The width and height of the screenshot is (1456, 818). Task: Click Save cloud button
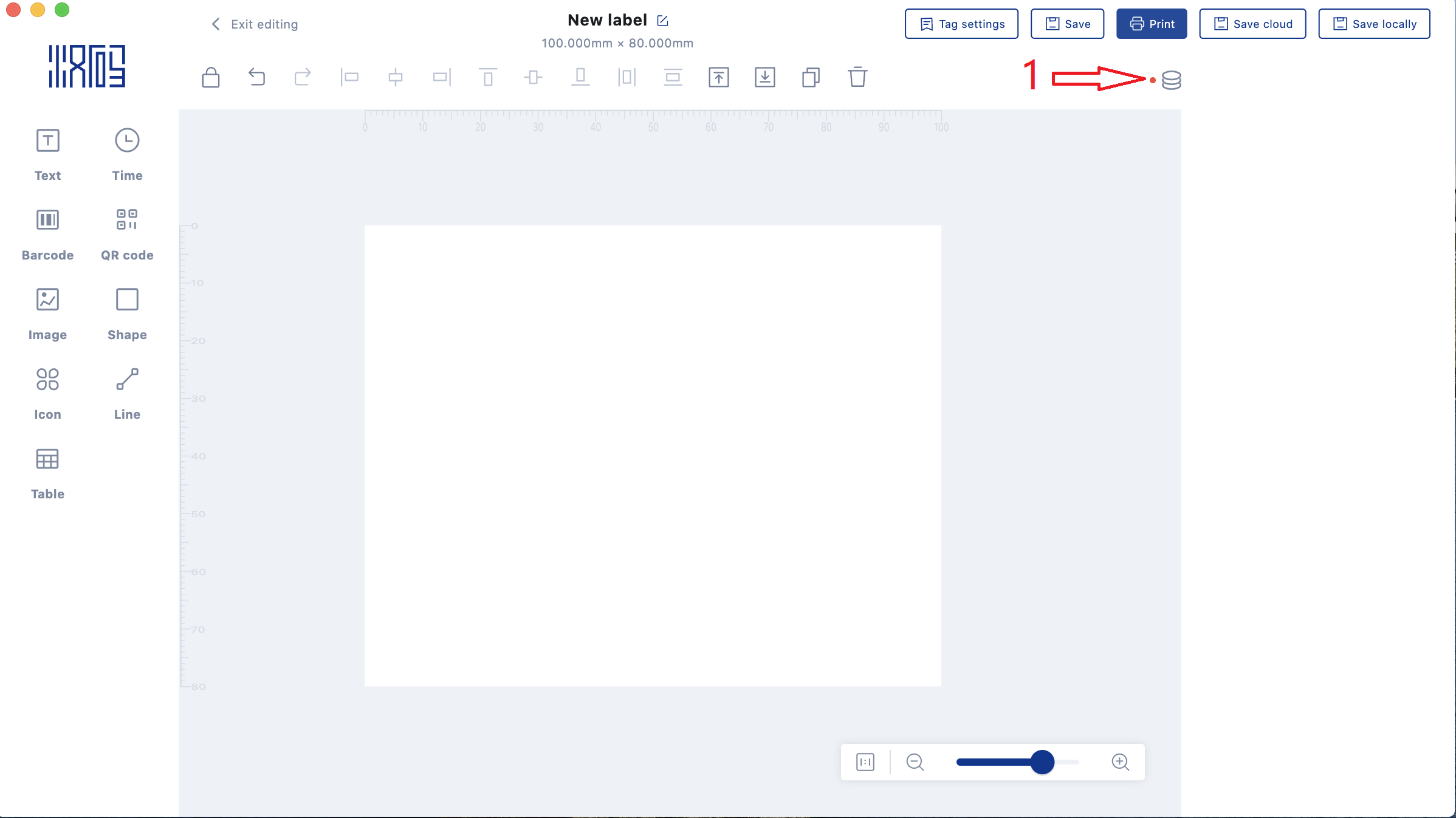click(1252, 24)
